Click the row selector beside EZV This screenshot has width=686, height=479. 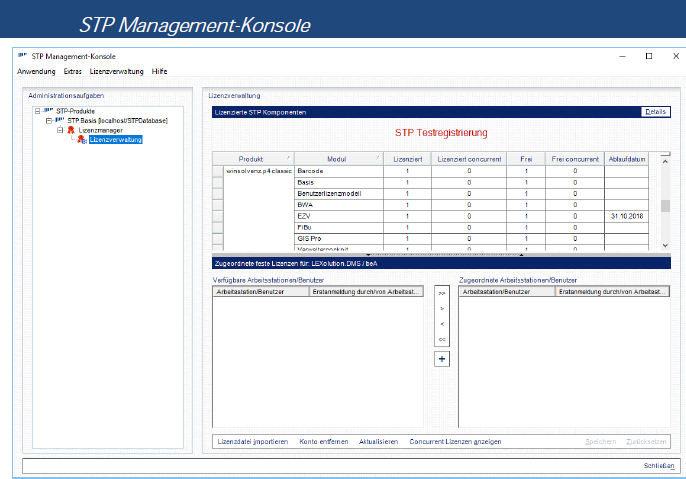click(x=218, y=216)
